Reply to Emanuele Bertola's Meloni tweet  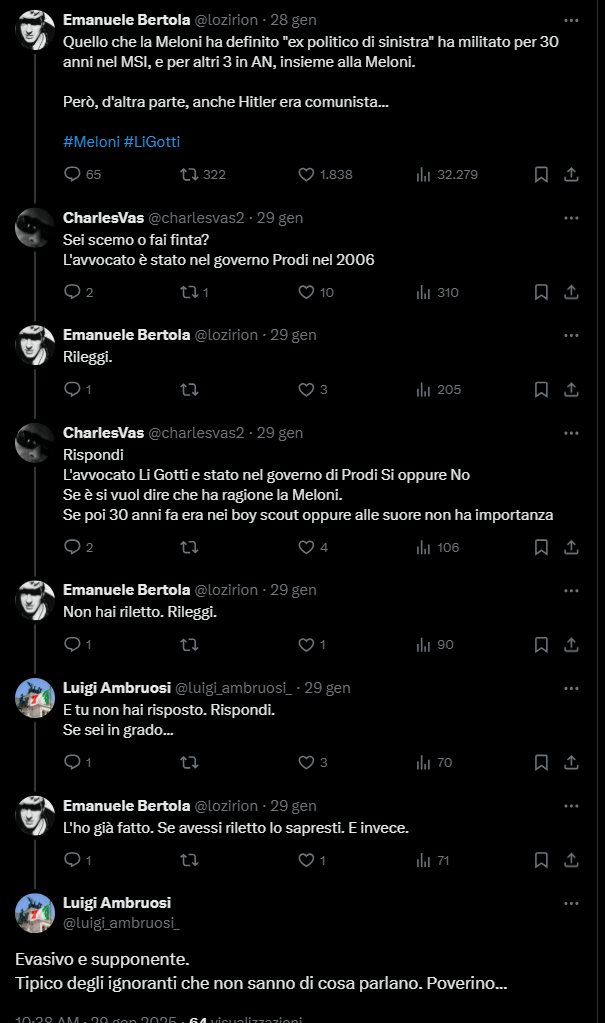click(72, 174)
